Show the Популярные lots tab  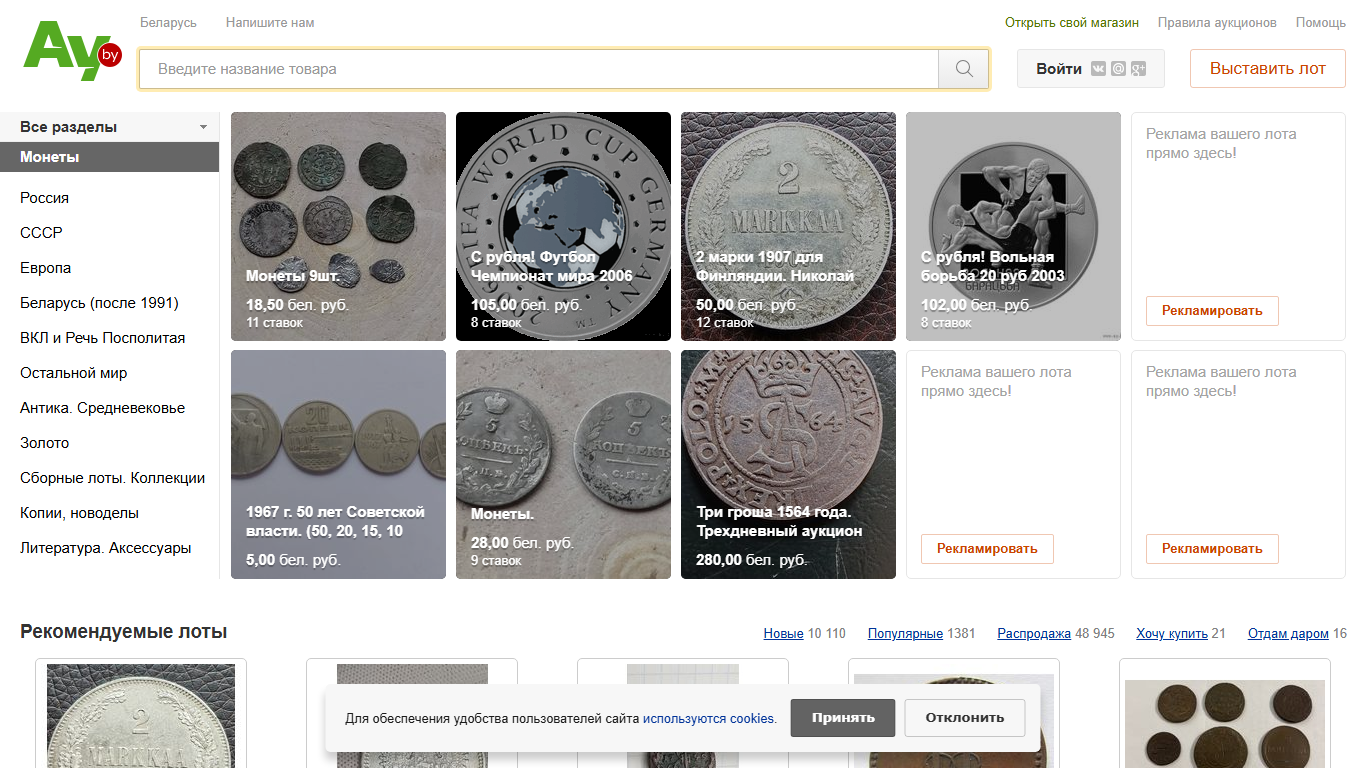tap(905, 634)
